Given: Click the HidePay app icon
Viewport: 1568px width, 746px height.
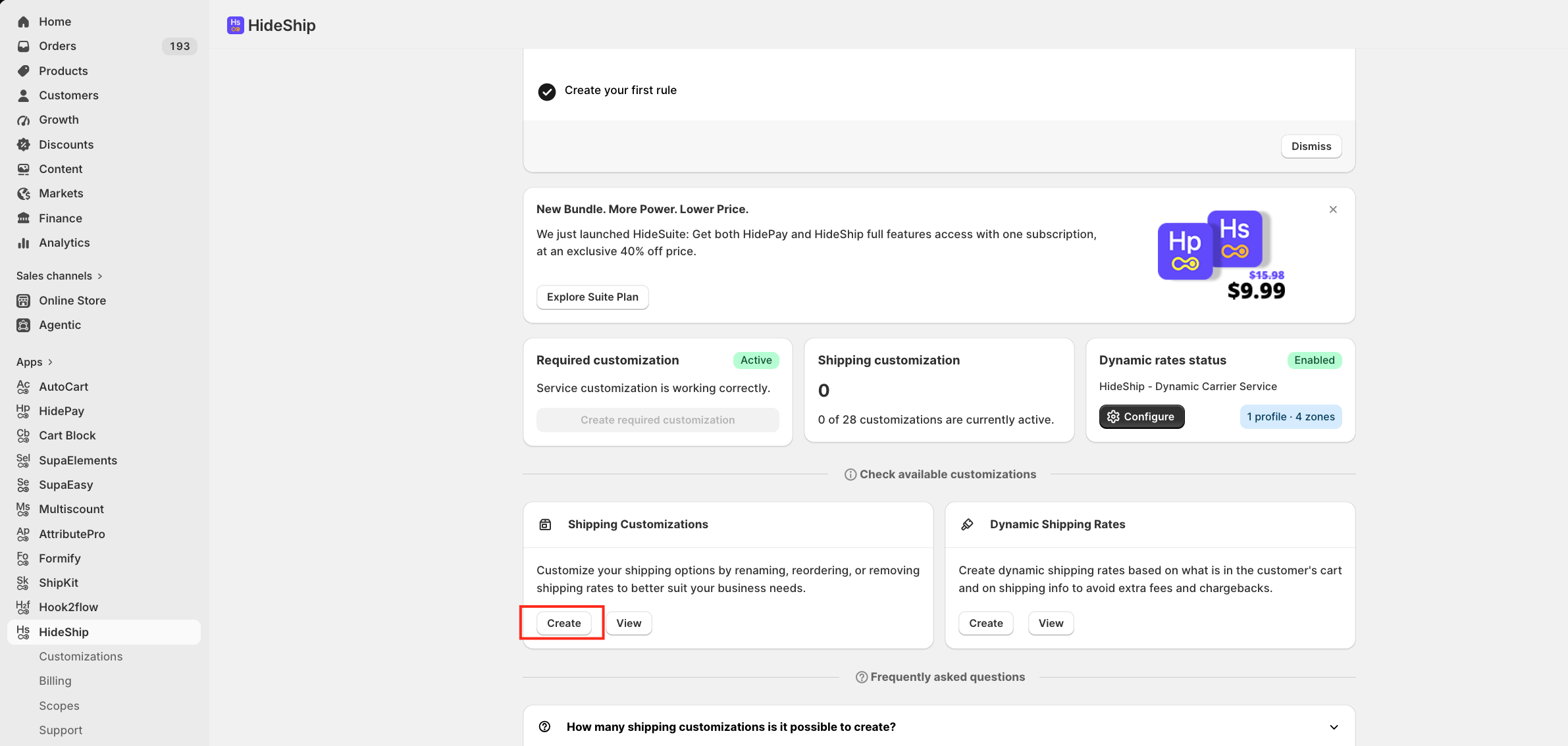Looking at the screenshot, I should click(24, 411).
